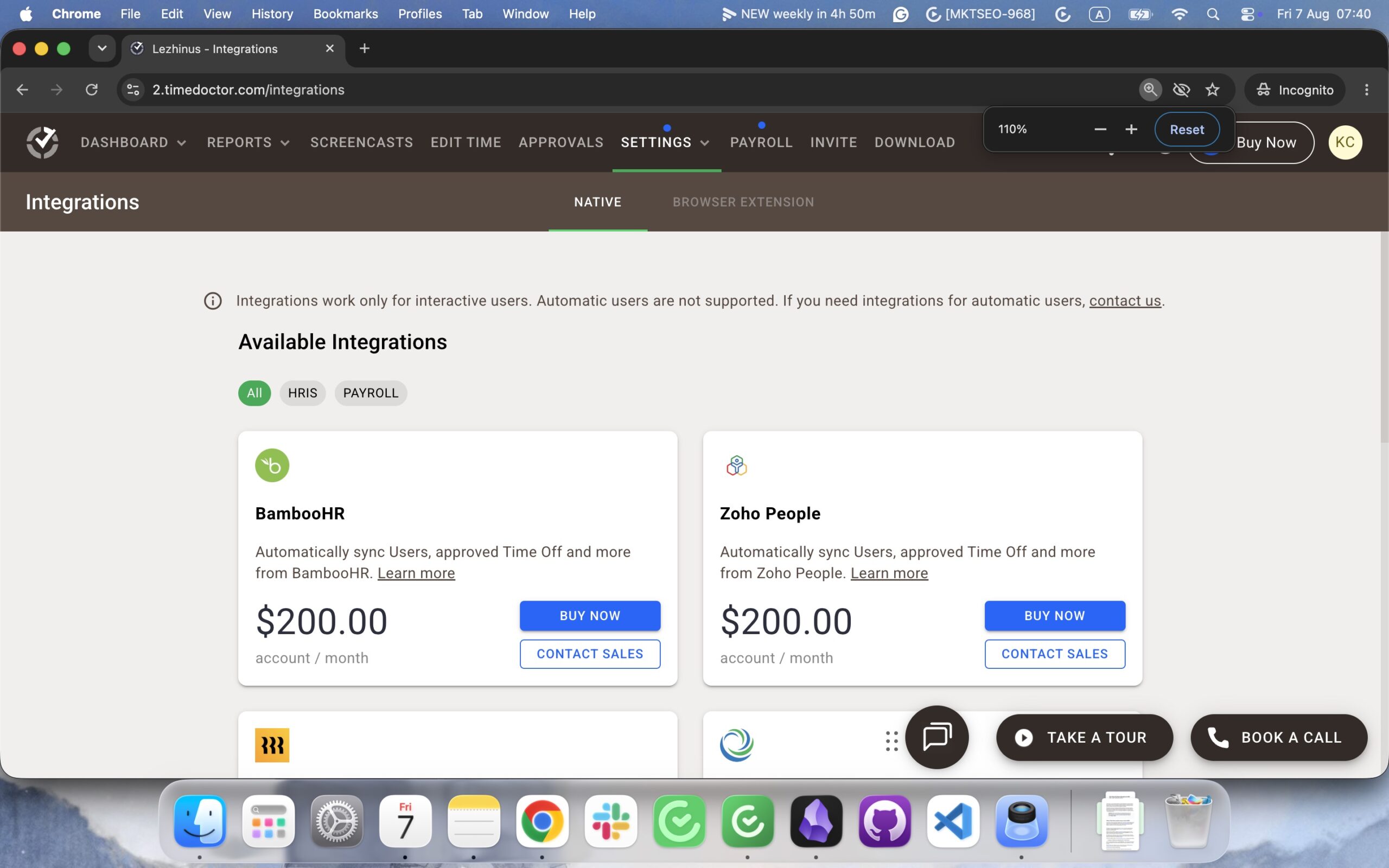The image size is (1389, 868).
Task: Expand the Reports dropdown menu
Action: tap(248, 142)
